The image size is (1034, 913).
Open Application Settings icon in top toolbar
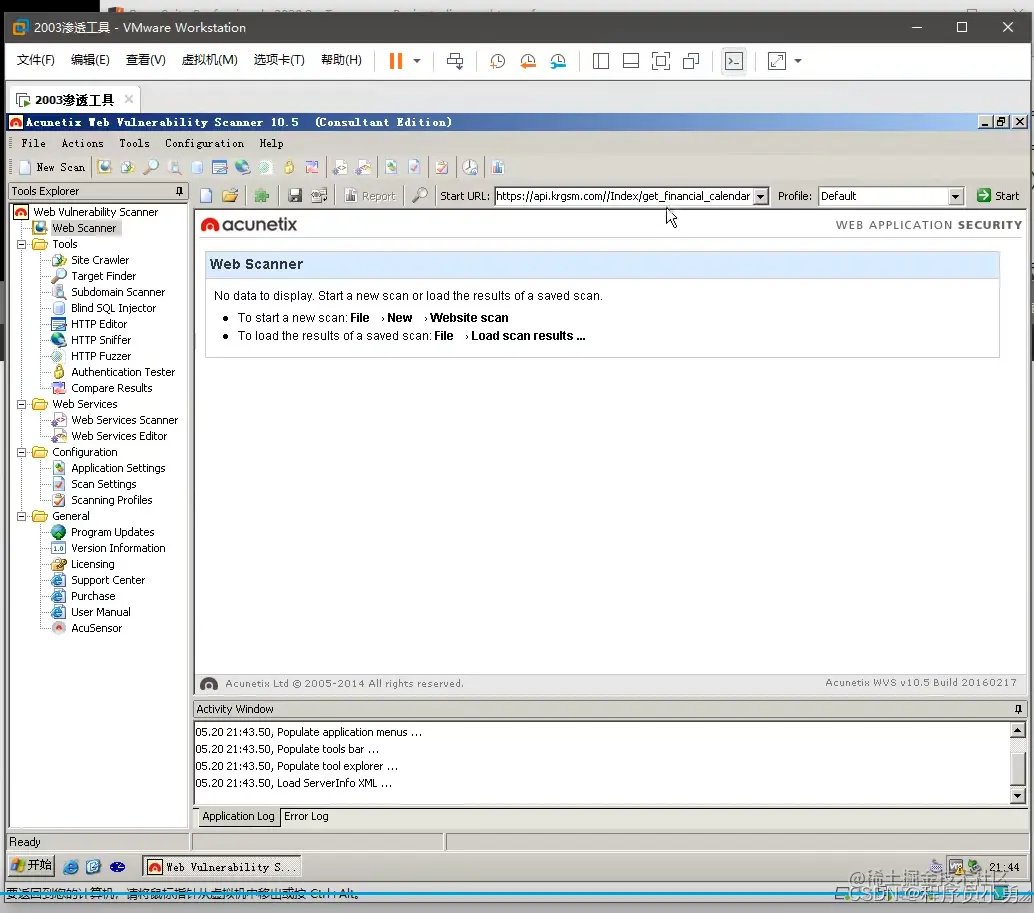[x=391, y=167]
